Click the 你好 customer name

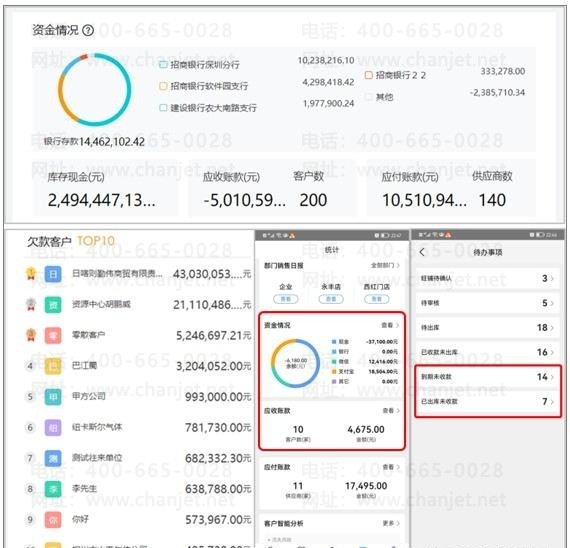(80, 519)
